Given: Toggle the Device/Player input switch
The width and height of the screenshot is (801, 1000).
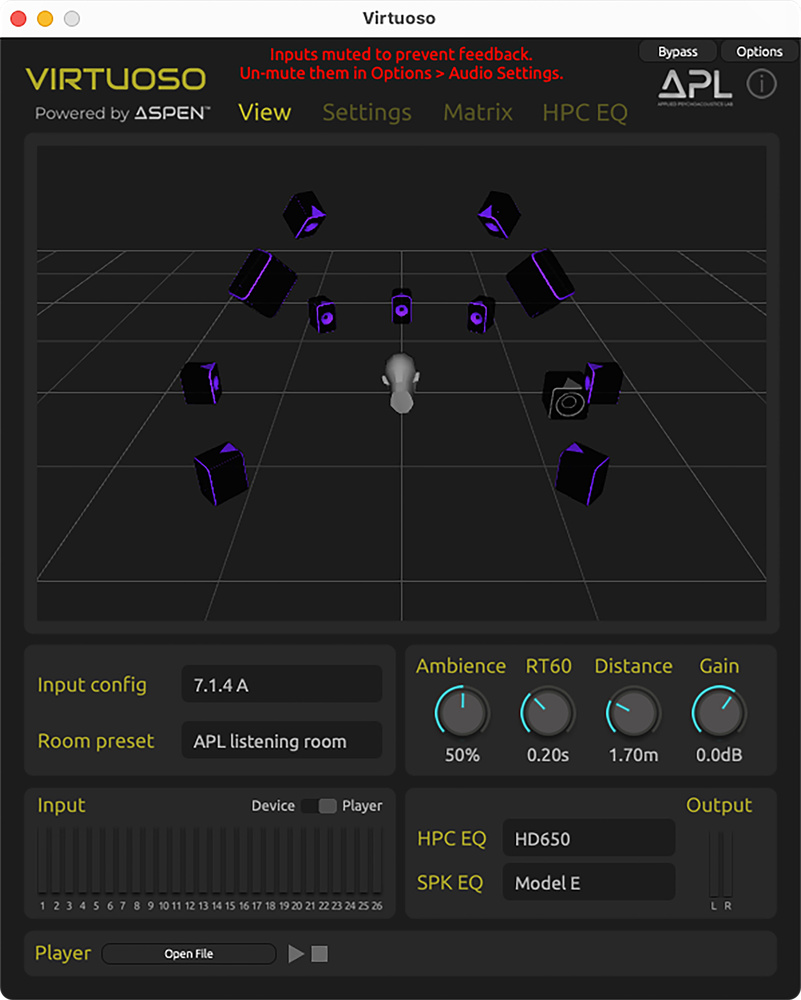Looking at the screenshot, I should coord(319,806).
